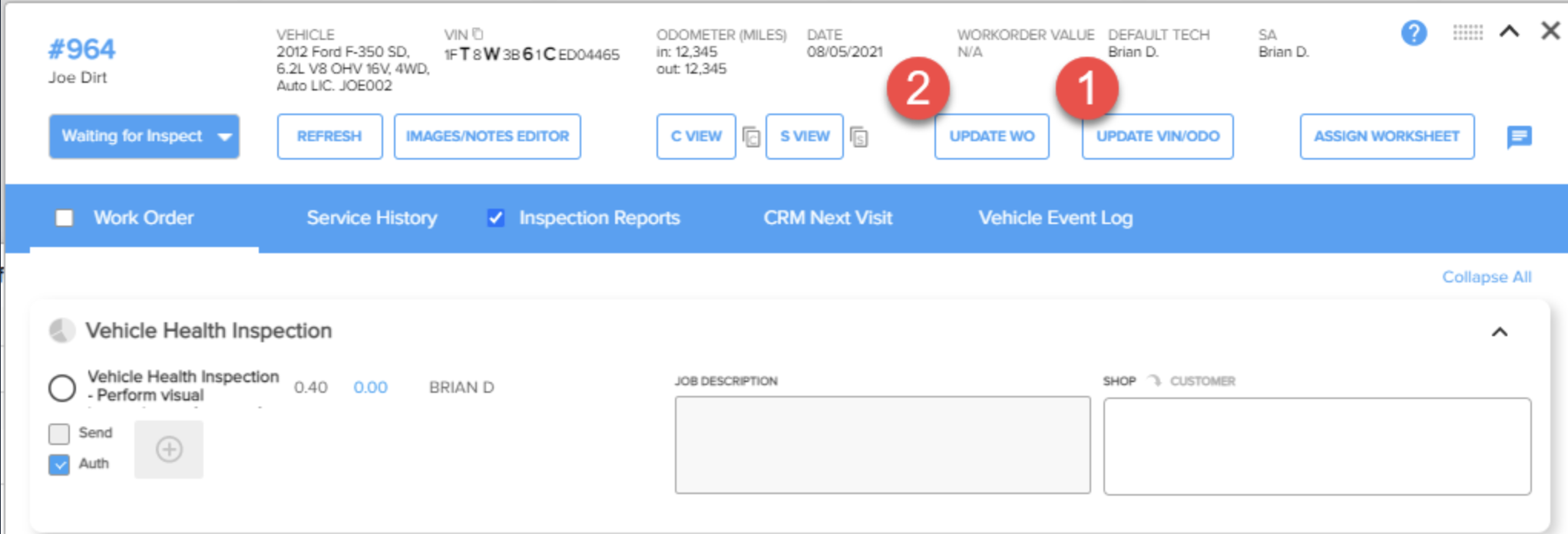Image resolution: width=1568 pixels, height=534 pixels.
Task: Go to the CRM Next Visit tab
Action: coord(828,218)
